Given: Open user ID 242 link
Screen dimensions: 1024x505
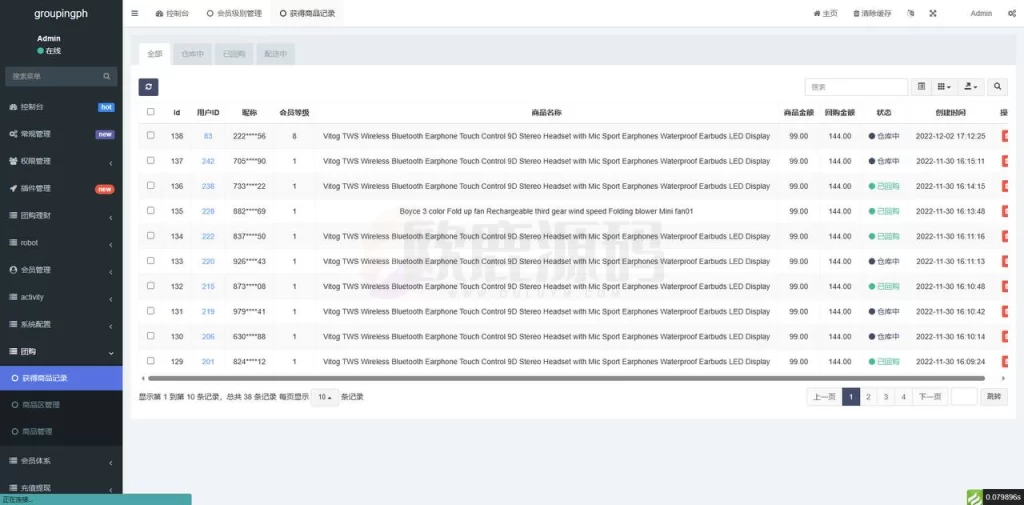Looking at the screenshot, I should (208, 161).
